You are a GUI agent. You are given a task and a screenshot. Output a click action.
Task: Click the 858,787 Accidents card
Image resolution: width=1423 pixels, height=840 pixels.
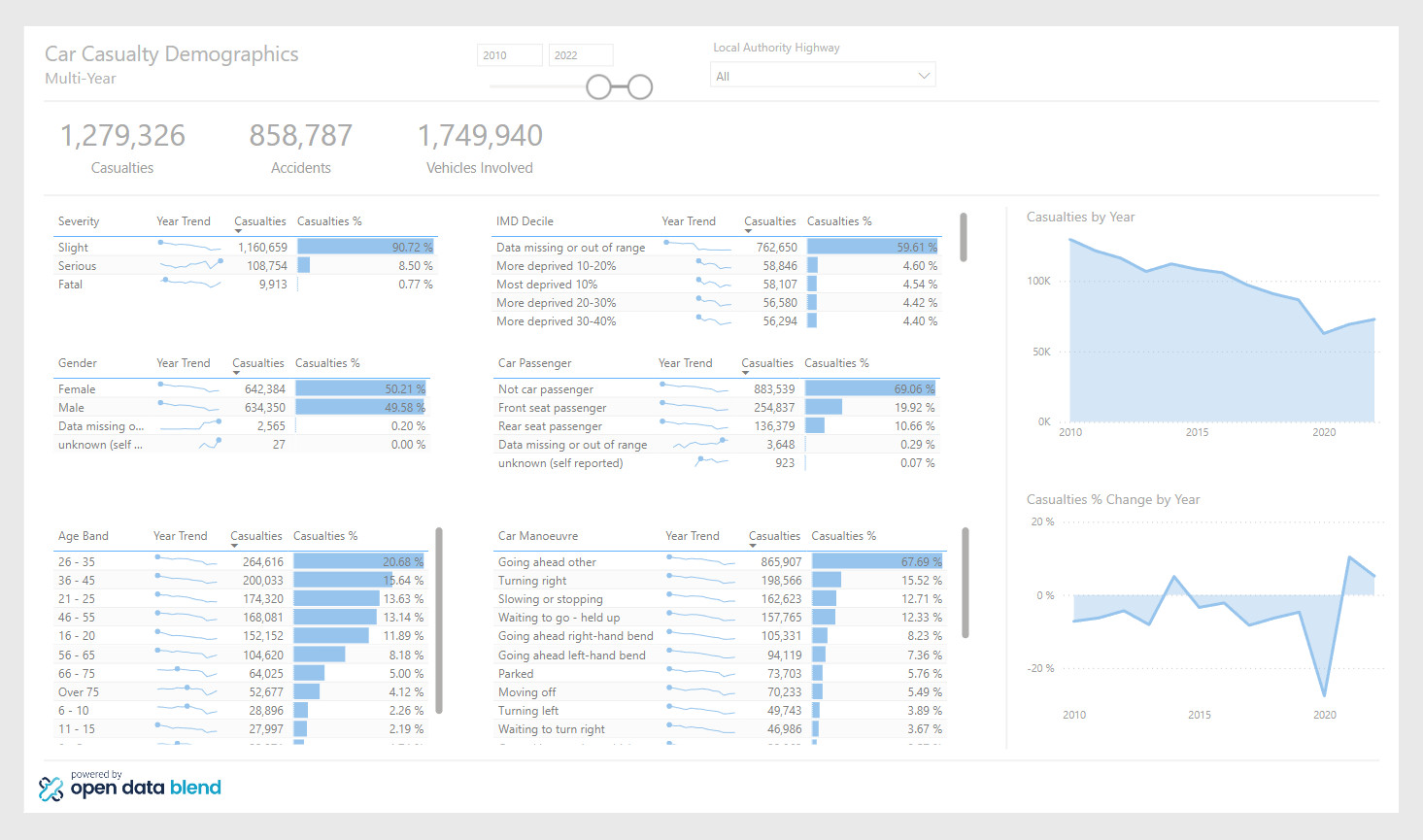[301, 150]
